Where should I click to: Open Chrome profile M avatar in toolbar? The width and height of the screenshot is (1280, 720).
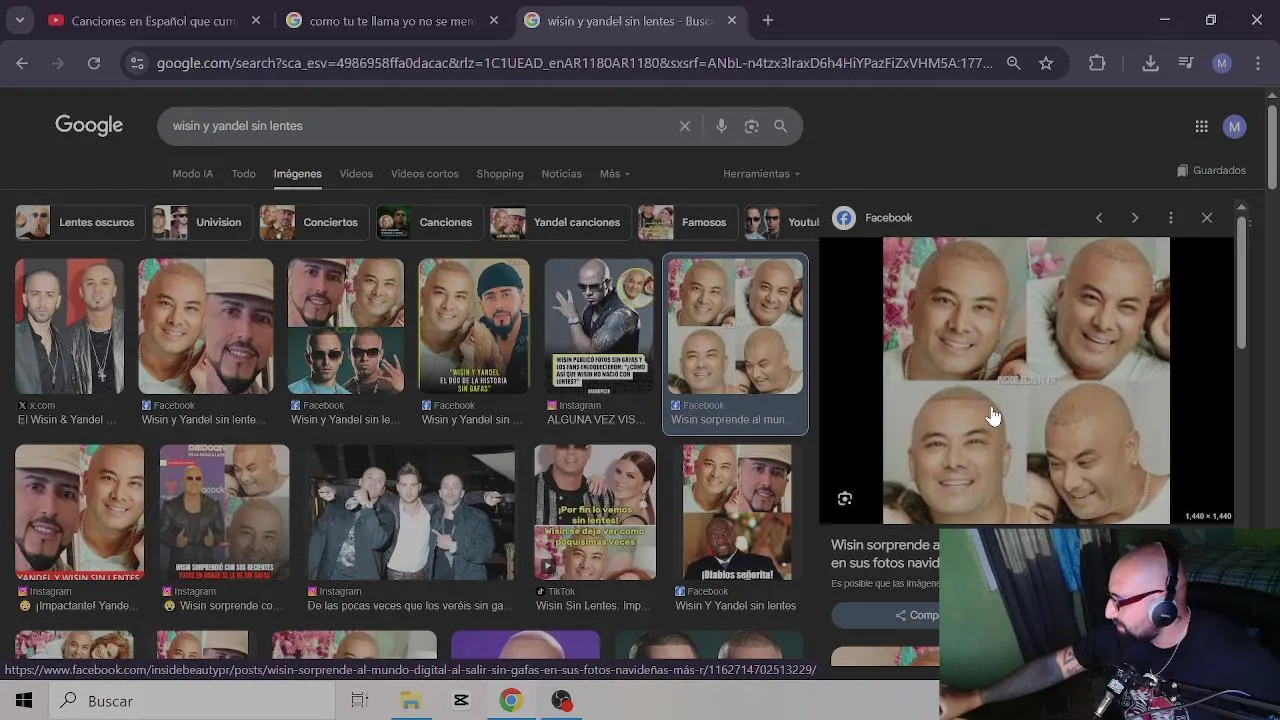click(1222, 63)
